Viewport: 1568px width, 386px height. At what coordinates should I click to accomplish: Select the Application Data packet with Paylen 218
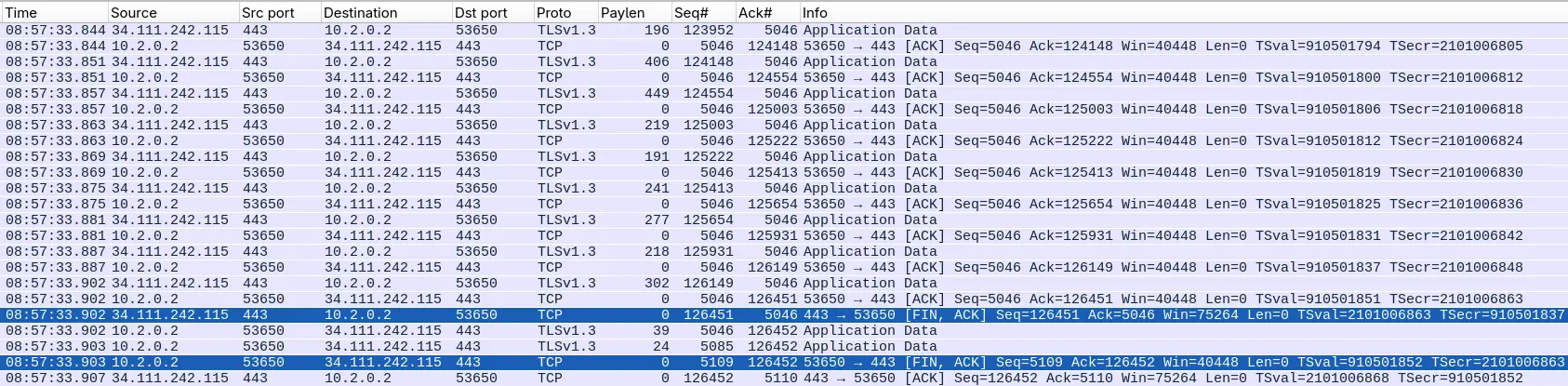pos(784,251)
